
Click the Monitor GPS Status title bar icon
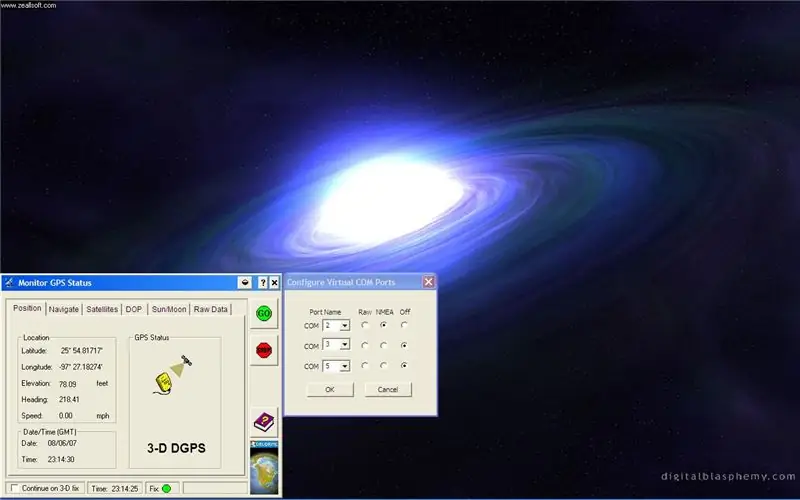(x=8, y=283)
